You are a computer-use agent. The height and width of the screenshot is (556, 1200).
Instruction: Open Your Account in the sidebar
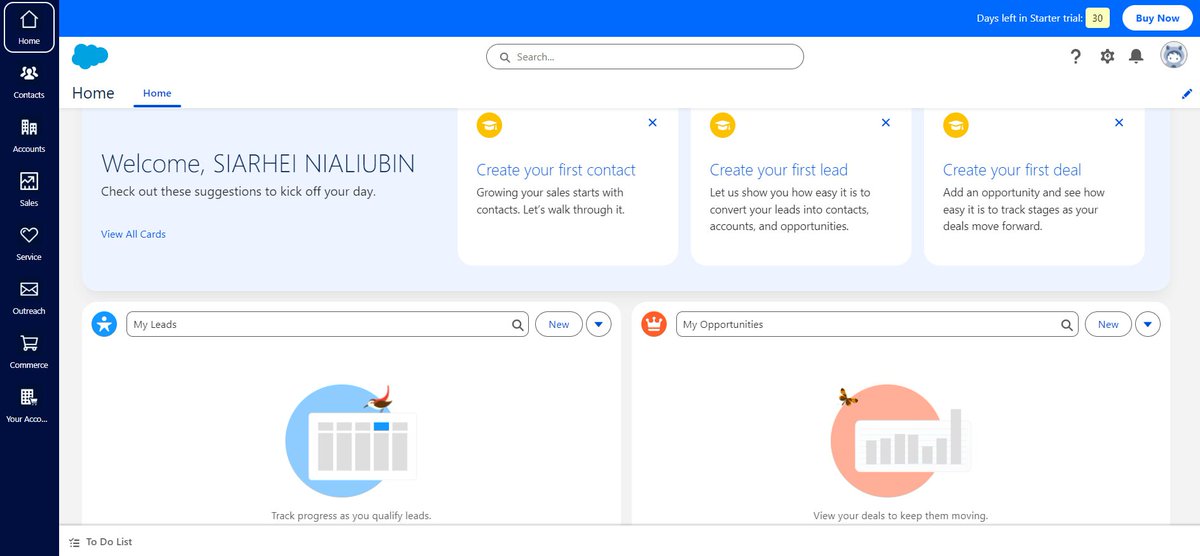click(x=29, y=405)
